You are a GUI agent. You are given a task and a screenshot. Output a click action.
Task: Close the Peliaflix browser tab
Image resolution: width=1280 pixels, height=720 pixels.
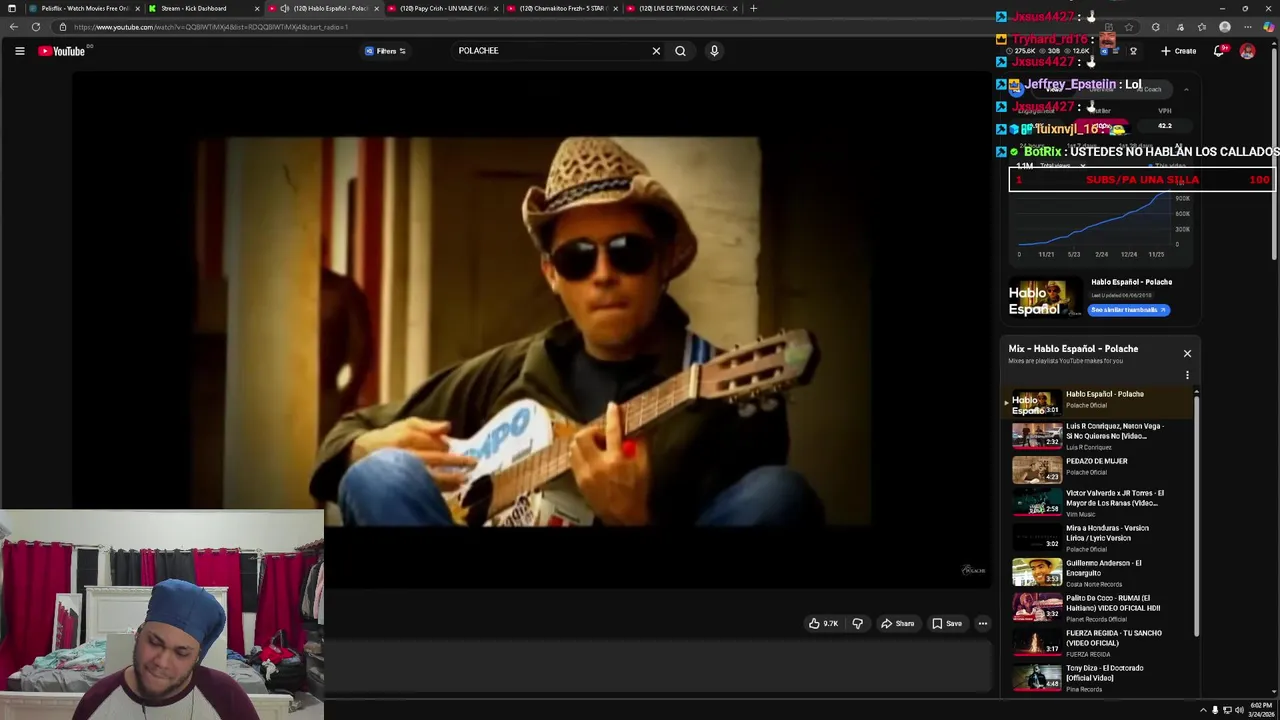(x=137, y=8)
